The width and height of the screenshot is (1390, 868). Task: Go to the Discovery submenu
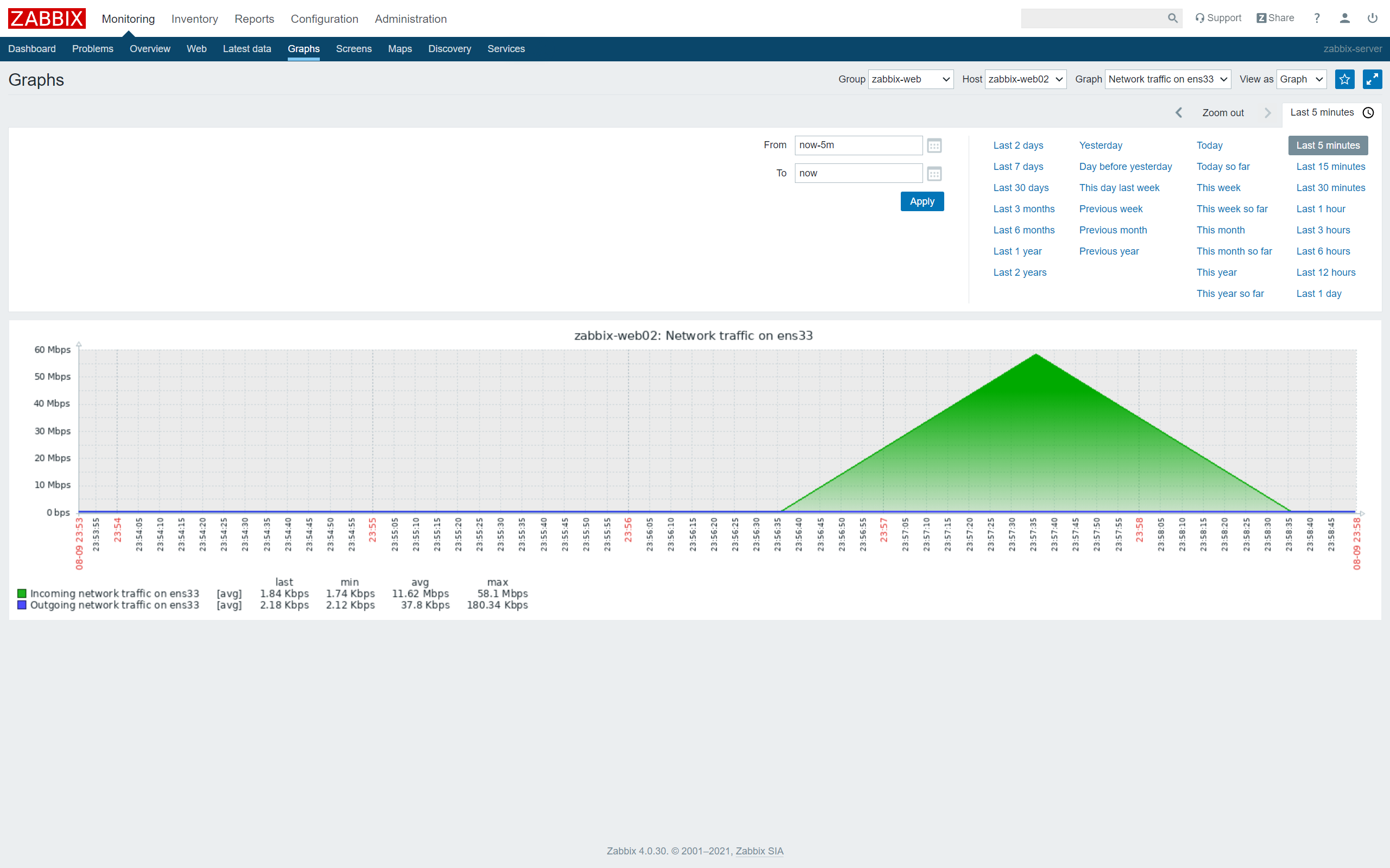[x=450, y=49]
